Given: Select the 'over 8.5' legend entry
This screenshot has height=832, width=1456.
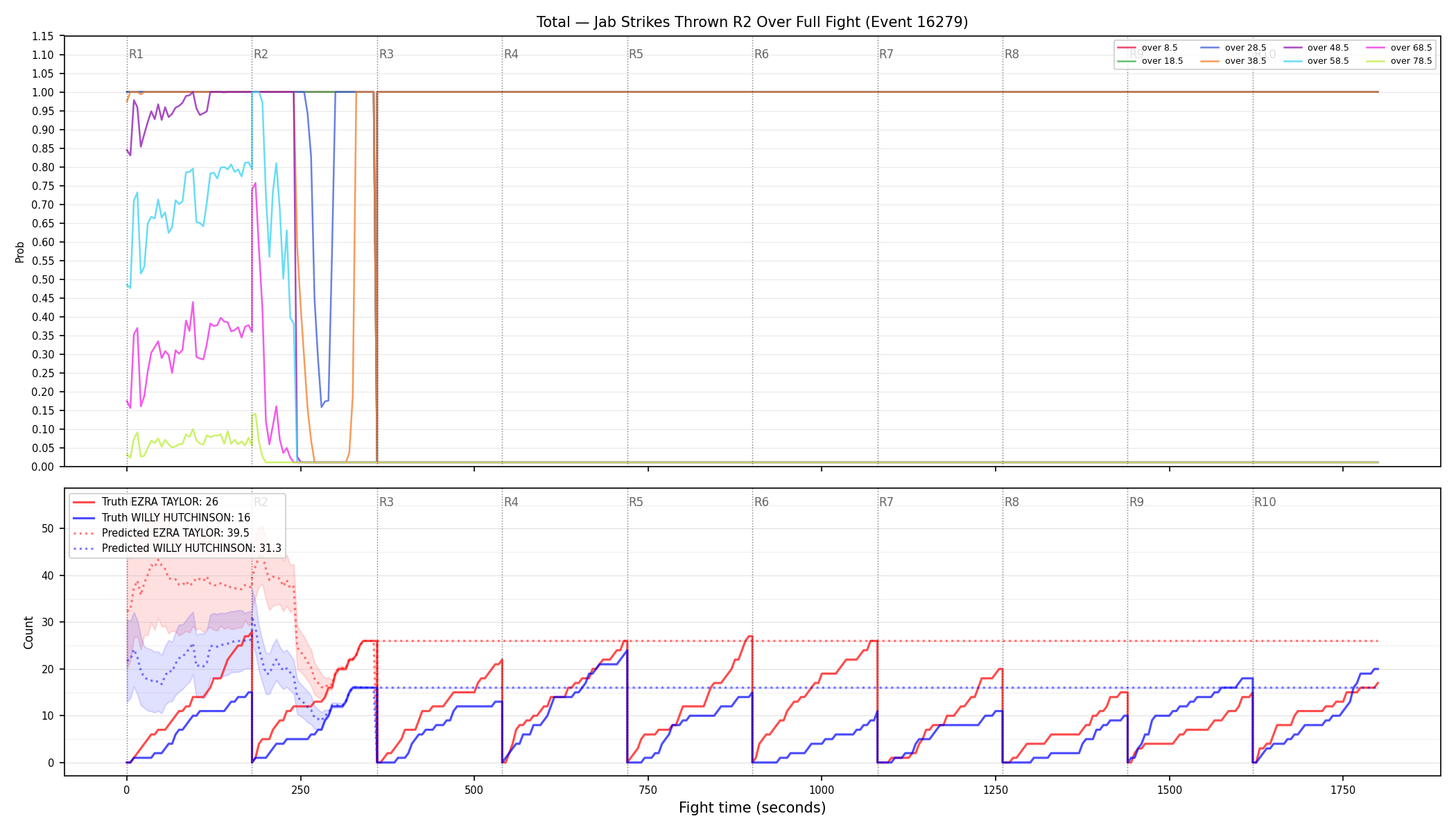Looking at the screenshot, I should pyautogui.click(x=1147, y=48).
